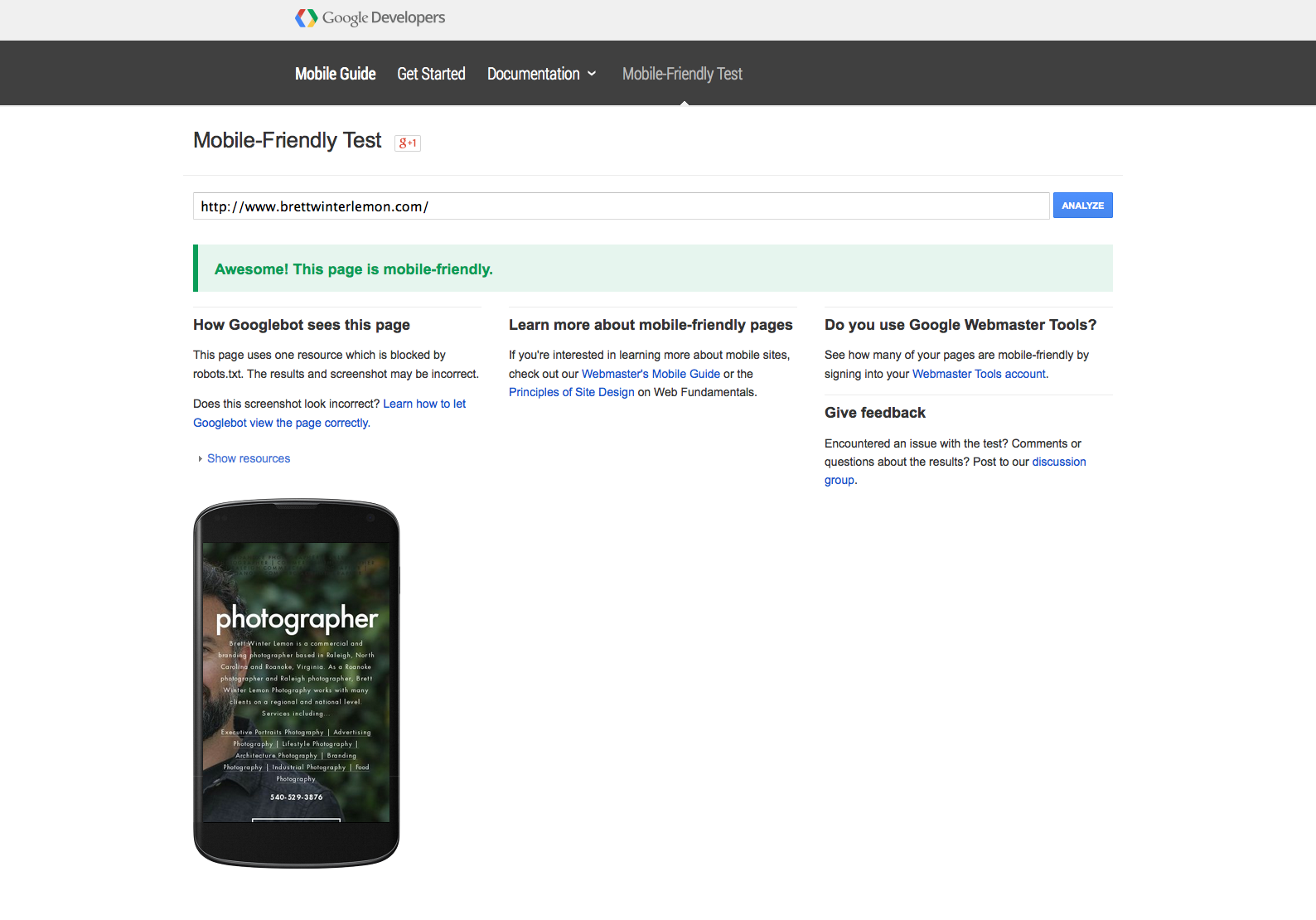Click the How Googlebot sees this page heading
This screenshot has height=920, width=1316.
302,325
